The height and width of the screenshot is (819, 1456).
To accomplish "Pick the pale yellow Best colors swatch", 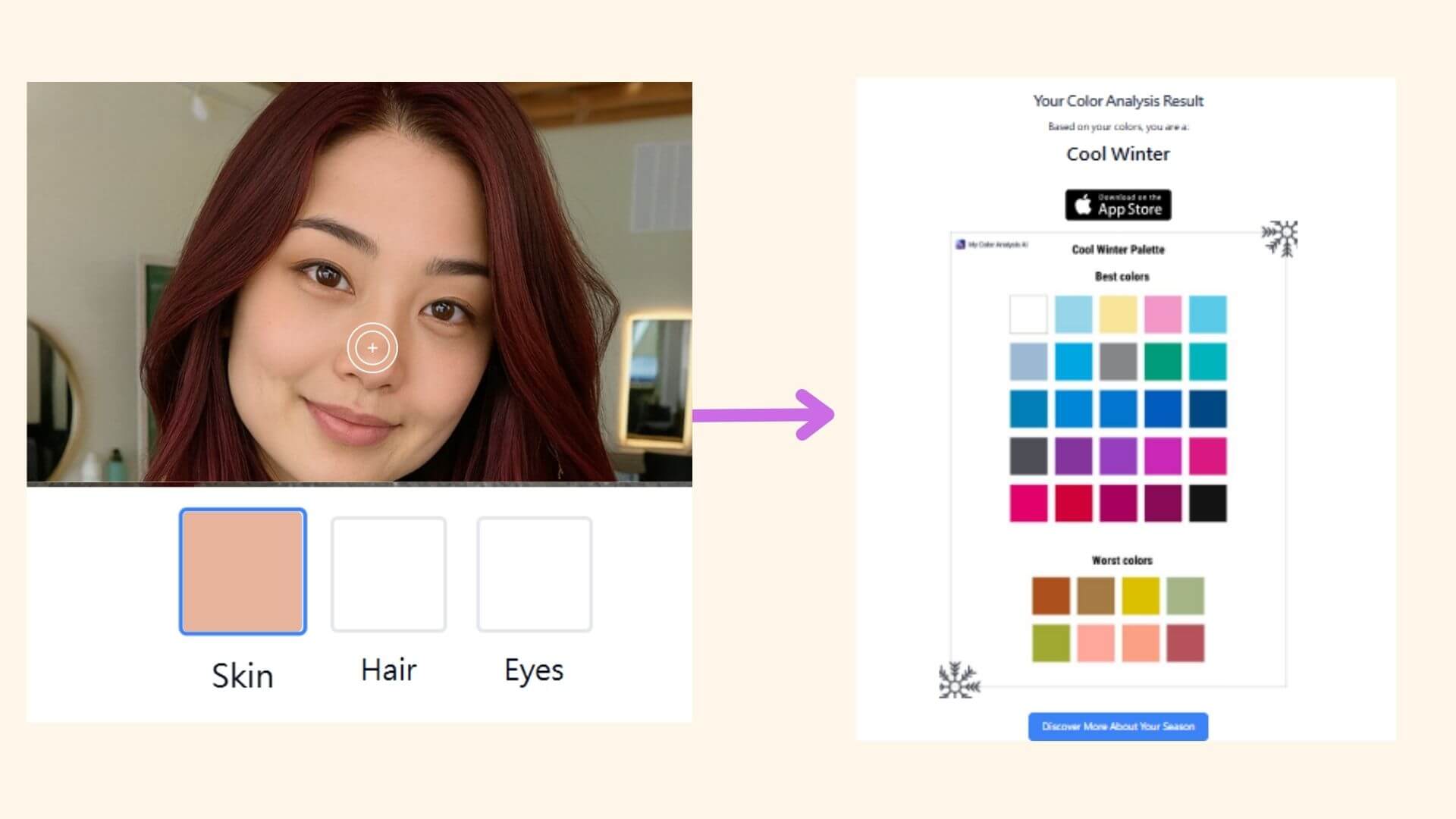I will 1118,314.
